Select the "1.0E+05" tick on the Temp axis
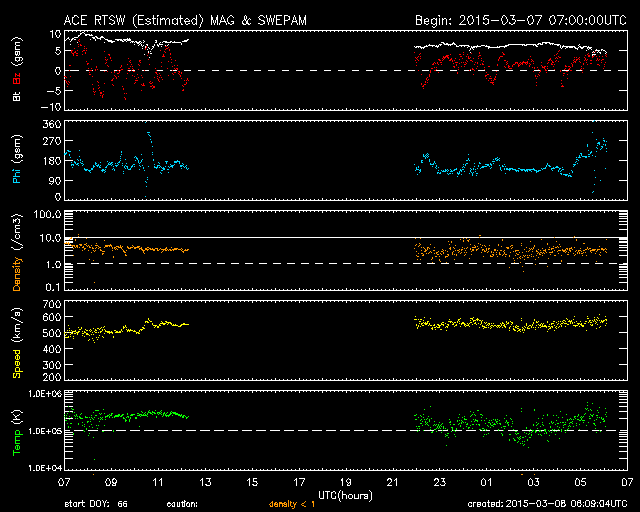 (45, 431)
